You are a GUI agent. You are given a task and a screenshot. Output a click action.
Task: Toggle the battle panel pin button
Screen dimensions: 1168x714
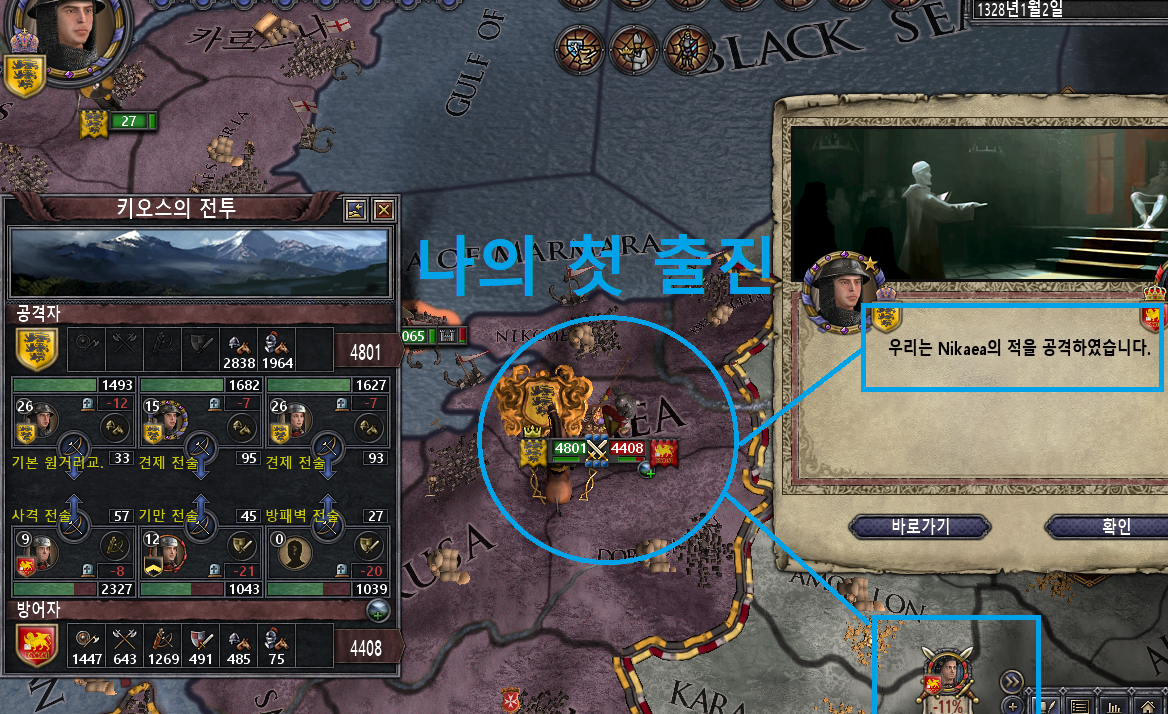coord(356,211)
